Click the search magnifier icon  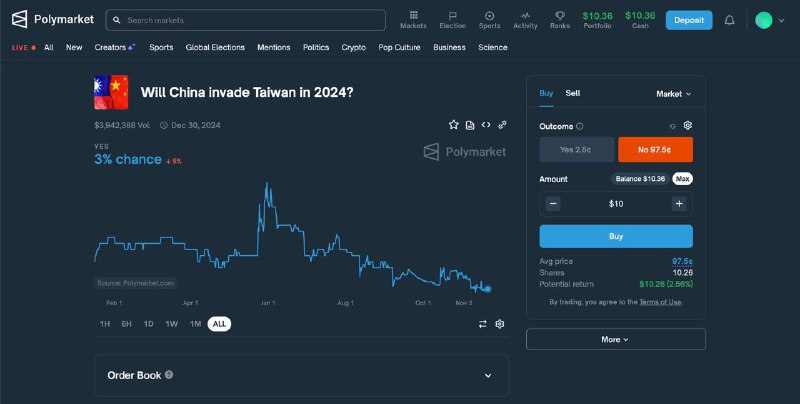click(117, 20)
